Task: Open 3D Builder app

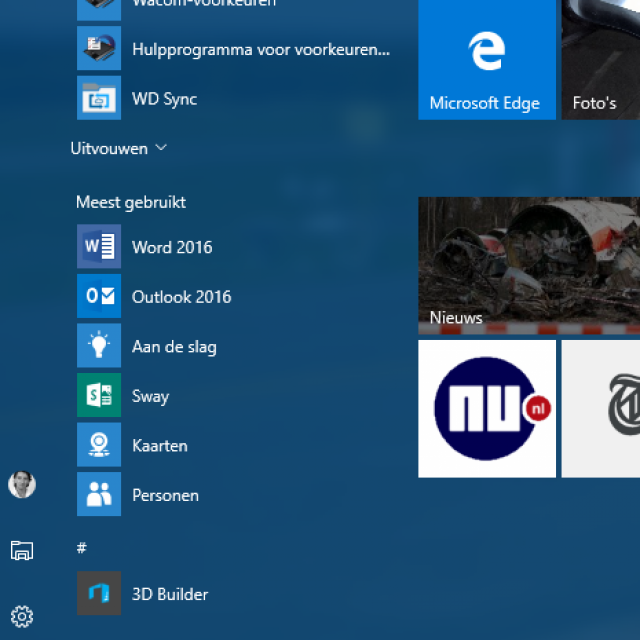Action: click(169, 594)
